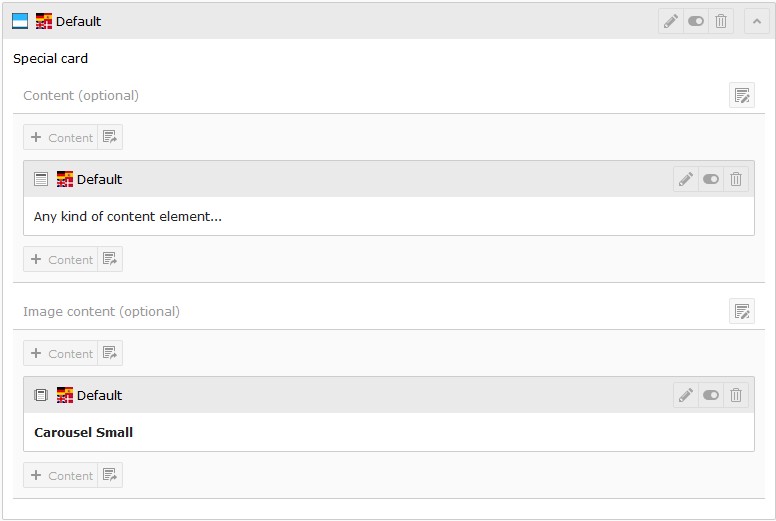Add Content below 'Any kind of content element'
The image size is (776, 521).
pos(60,259)
